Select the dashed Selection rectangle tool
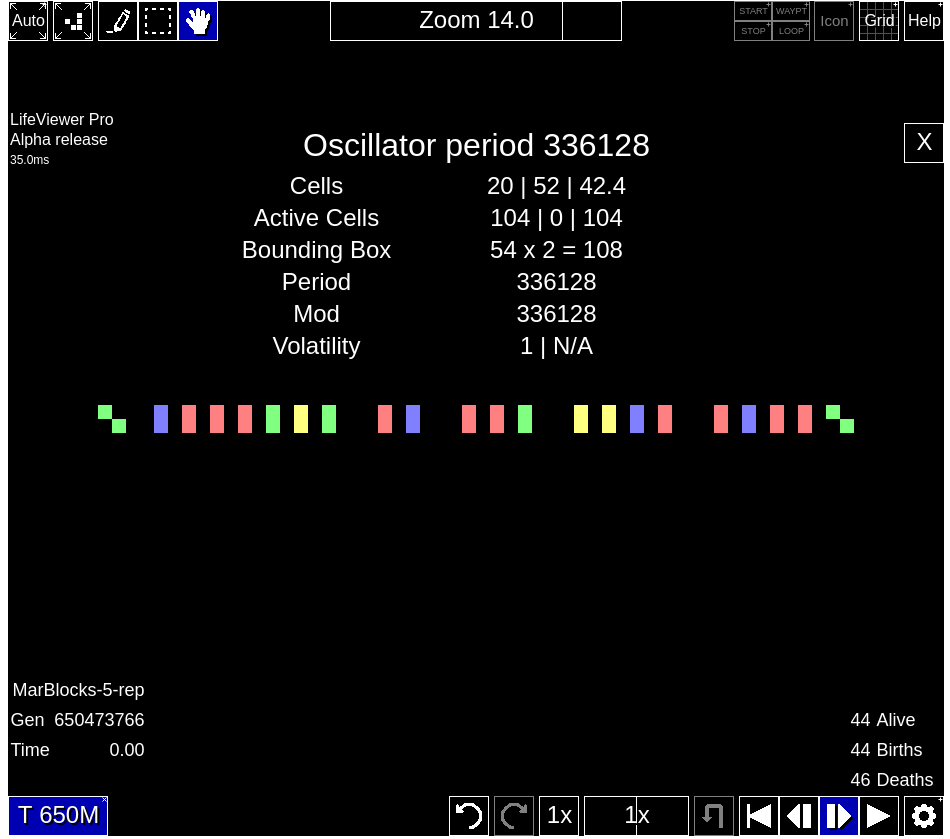950x839 pixels. 158,21
